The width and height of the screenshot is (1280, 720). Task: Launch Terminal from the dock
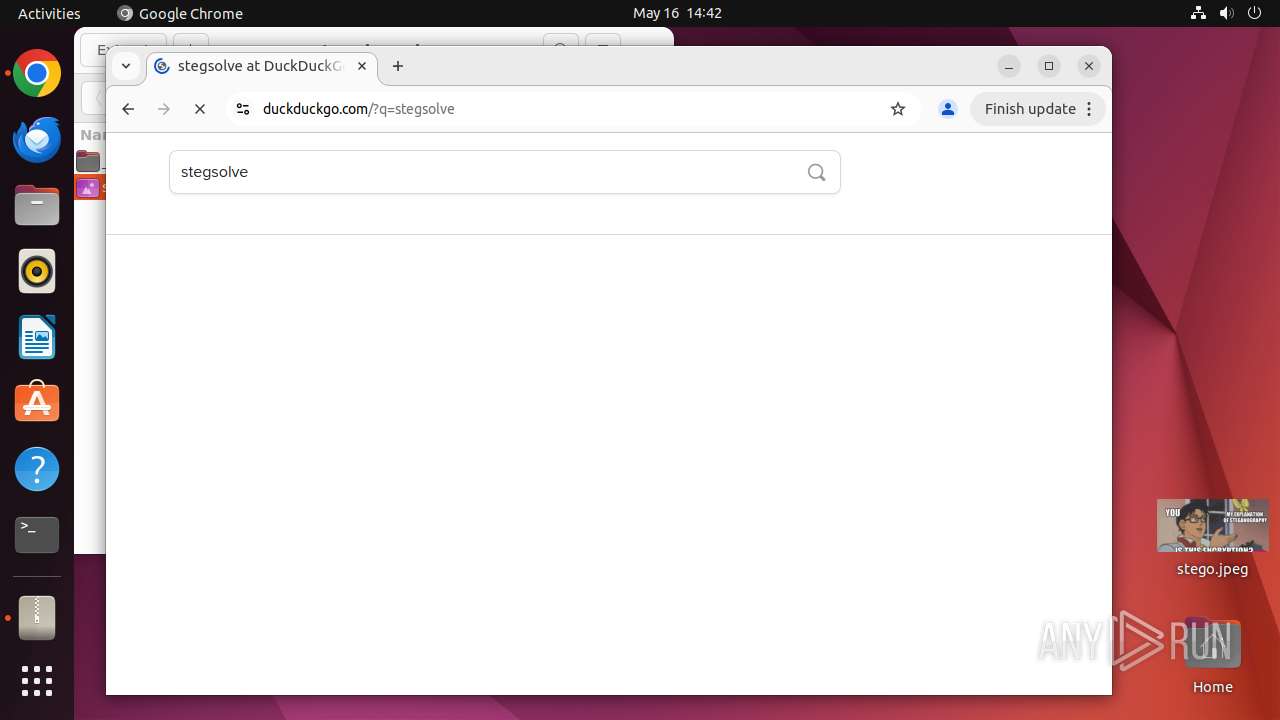click(x=37, y=535)
